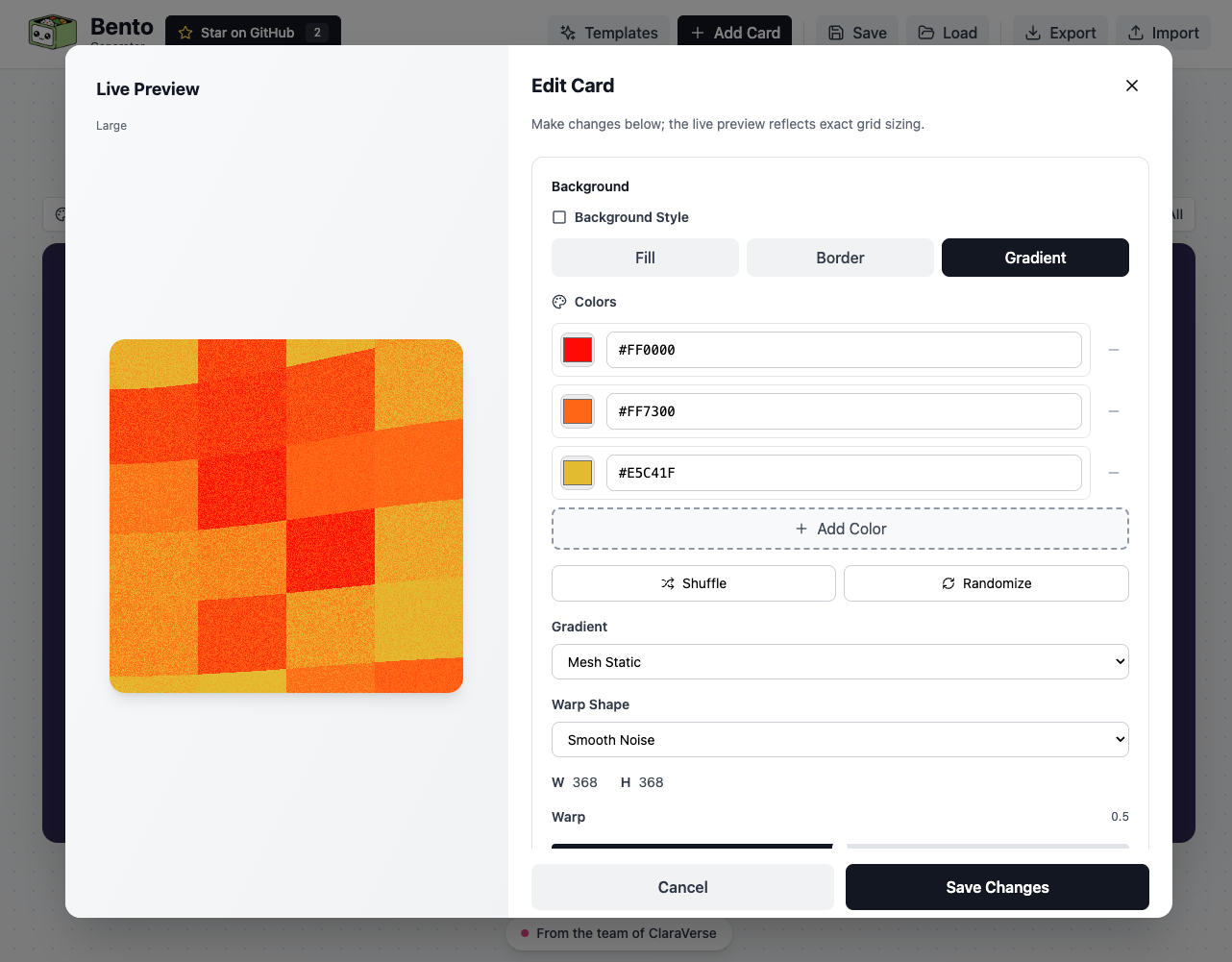Image resolution: width=1232 pixels, height=962 pixels.
Task: Enable the Background Style checkbox
Action: [559, 217]
